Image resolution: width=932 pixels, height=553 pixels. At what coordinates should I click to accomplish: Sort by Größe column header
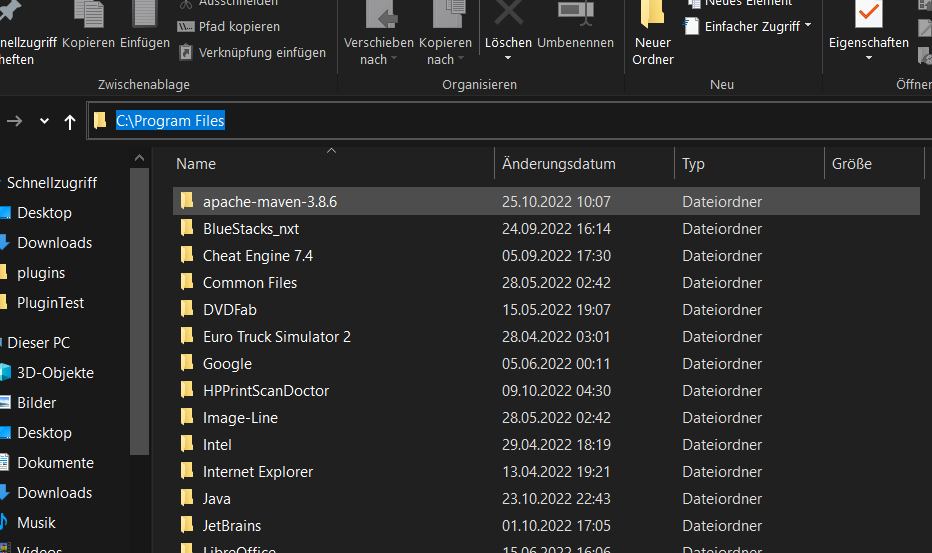(852, 164)
